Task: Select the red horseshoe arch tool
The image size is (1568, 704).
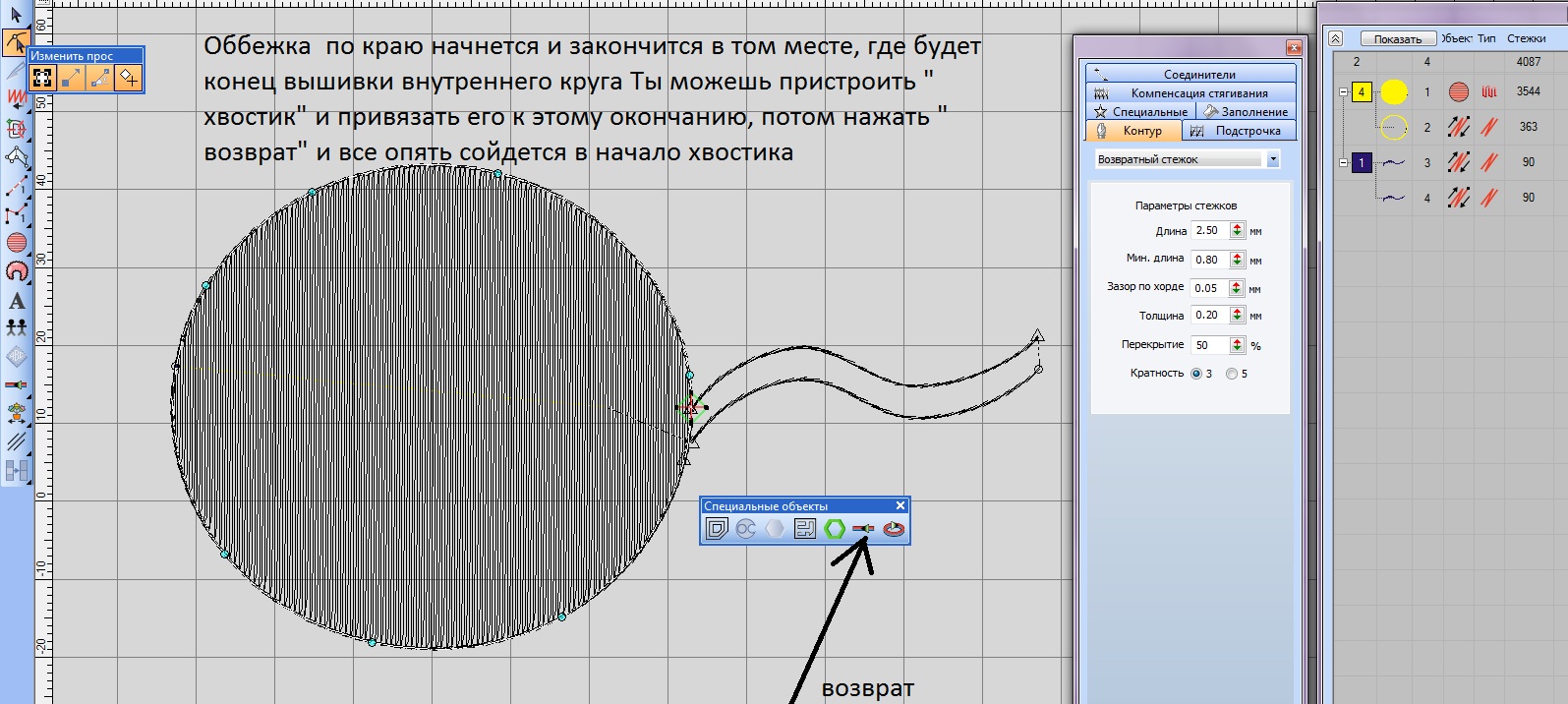Action: pos(17,271)
